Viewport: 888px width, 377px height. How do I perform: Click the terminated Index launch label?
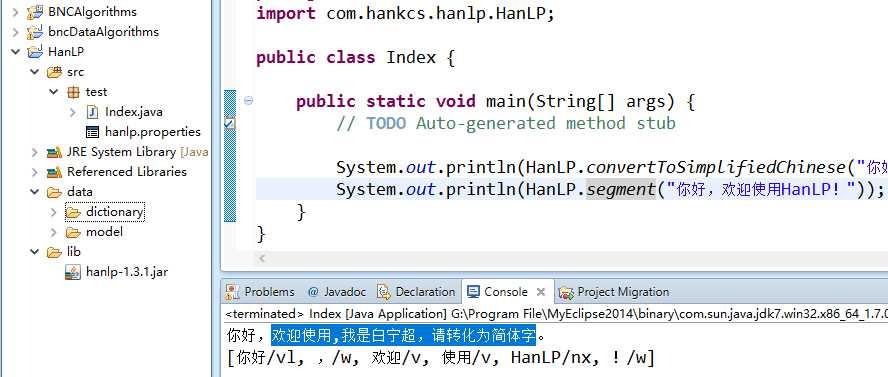click(x=556, y=314)
